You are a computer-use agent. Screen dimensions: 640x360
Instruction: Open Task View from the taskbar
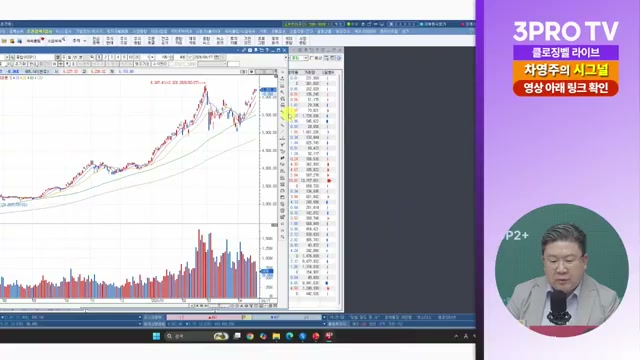pyautogui.click(x=237, y=336)
